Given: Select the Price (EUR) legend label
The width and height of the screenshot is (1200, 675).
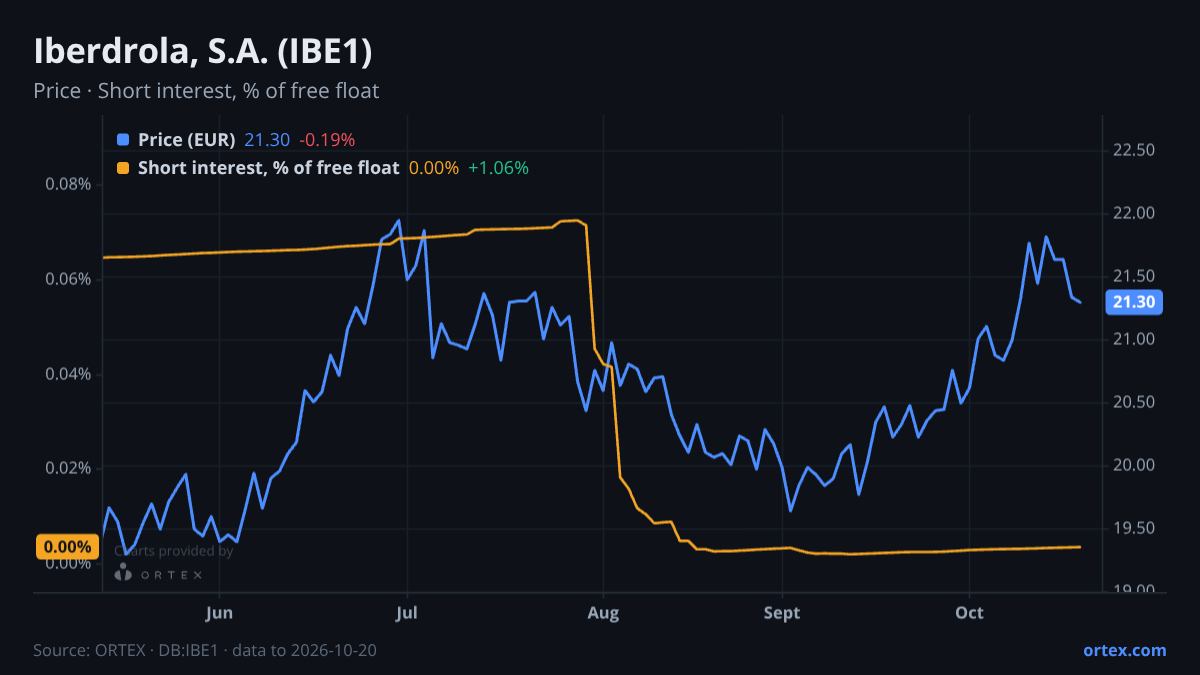Looking at the screenshot, I should [x=187, y=139].
